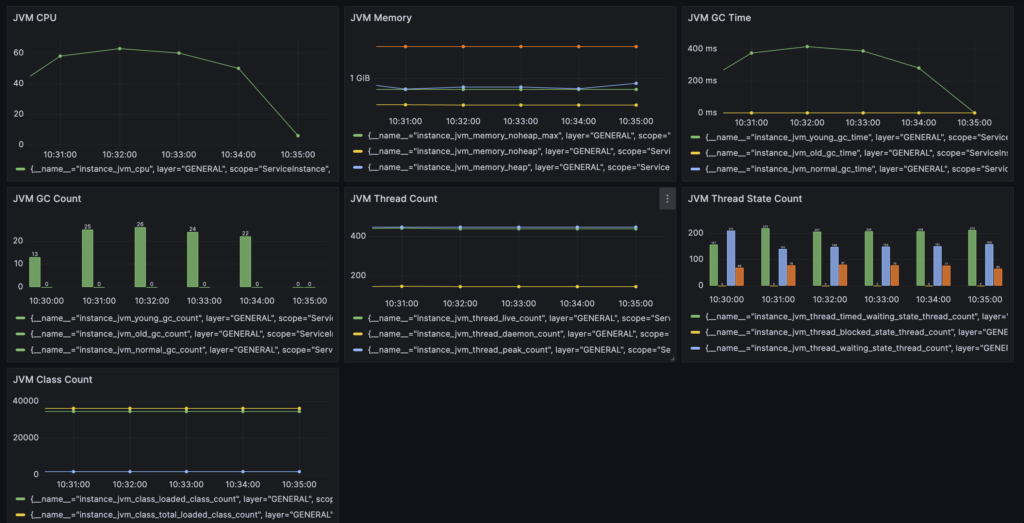
Task: Open the JVM GC Time panel title menu
Action: [x=720, y=18]
